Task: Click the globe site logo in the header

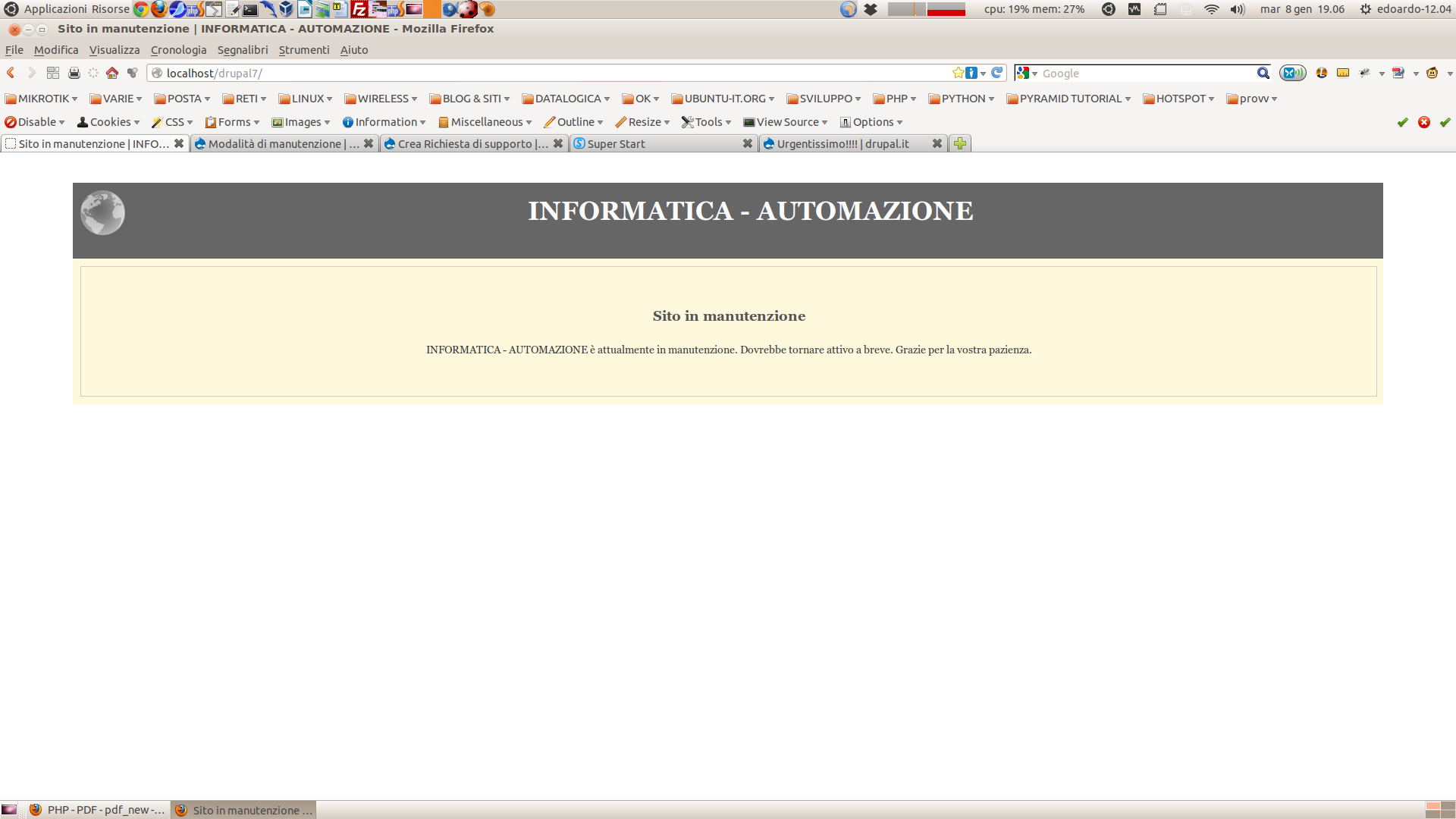Action: tap(102, 212)
